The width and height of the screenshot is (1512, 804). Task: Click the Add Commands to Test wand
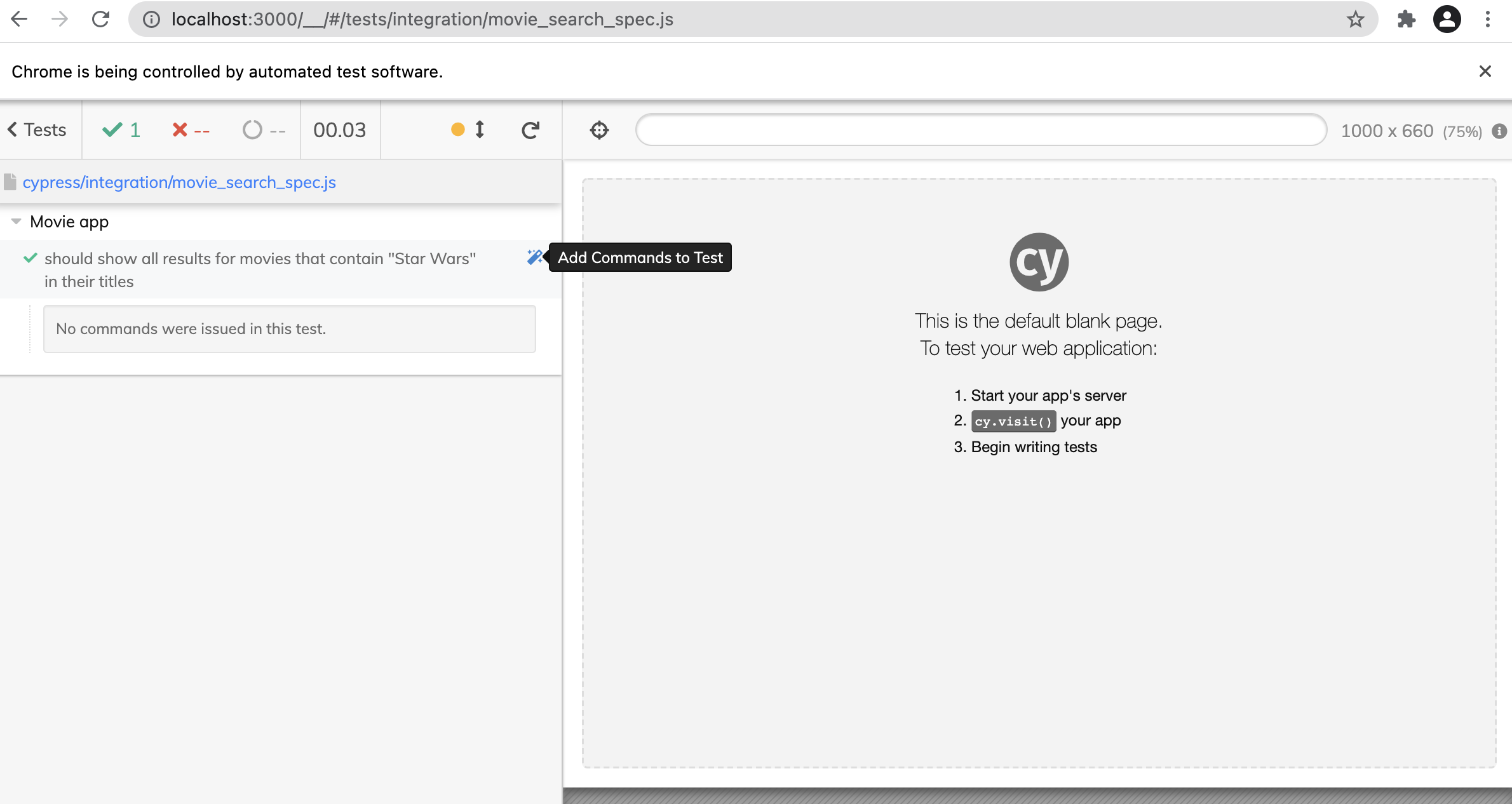tap(536, 257)
